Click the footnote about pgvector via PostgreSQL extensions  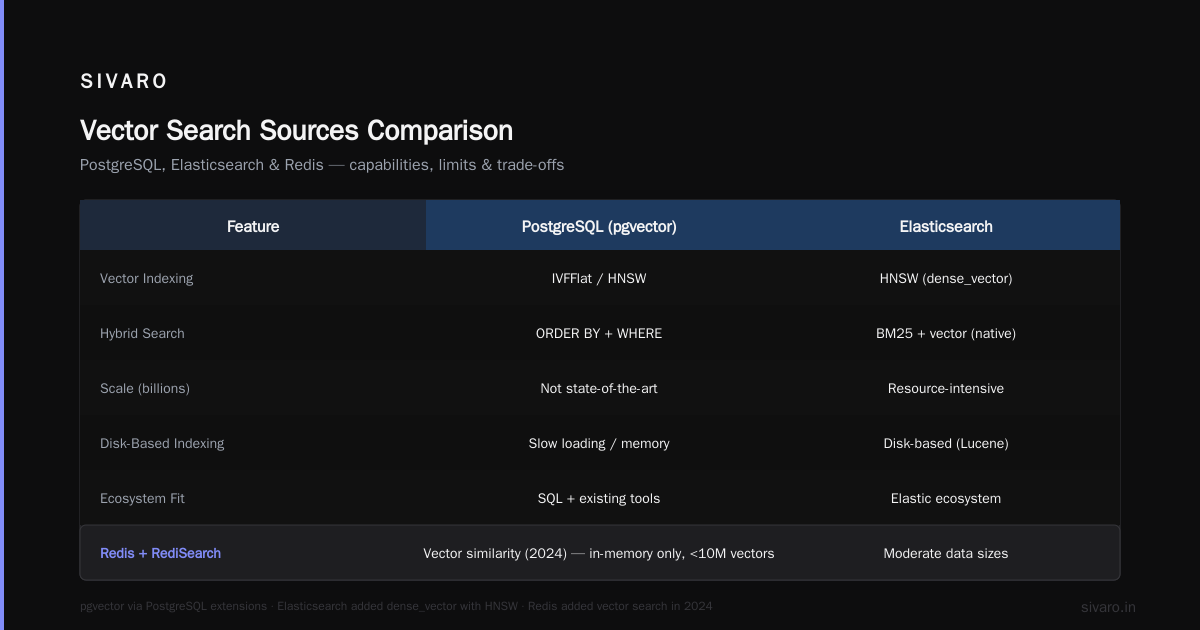(396, 607)
